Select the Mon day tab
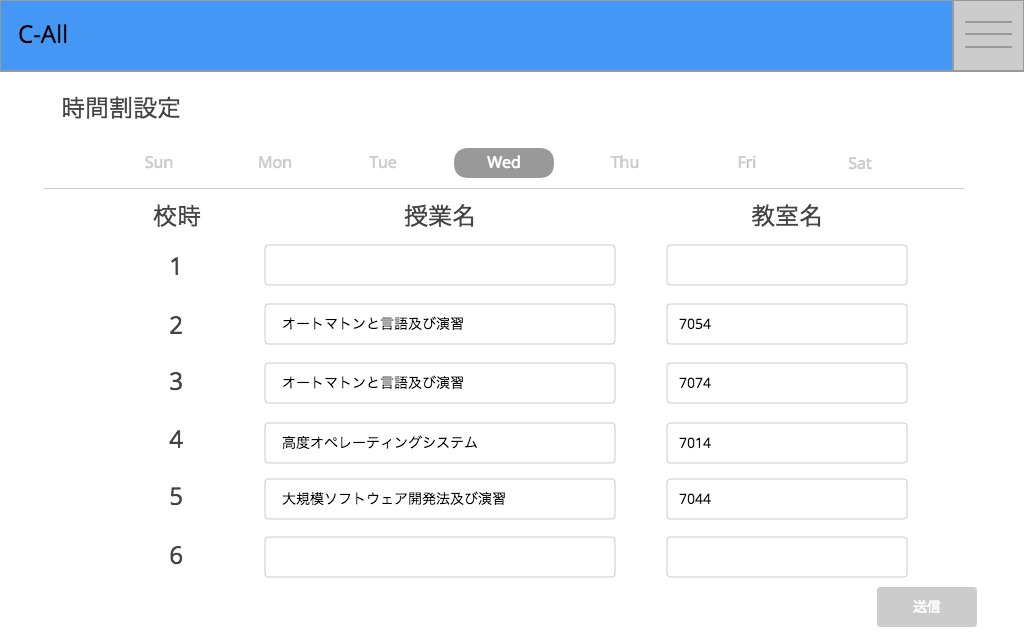 274,162
